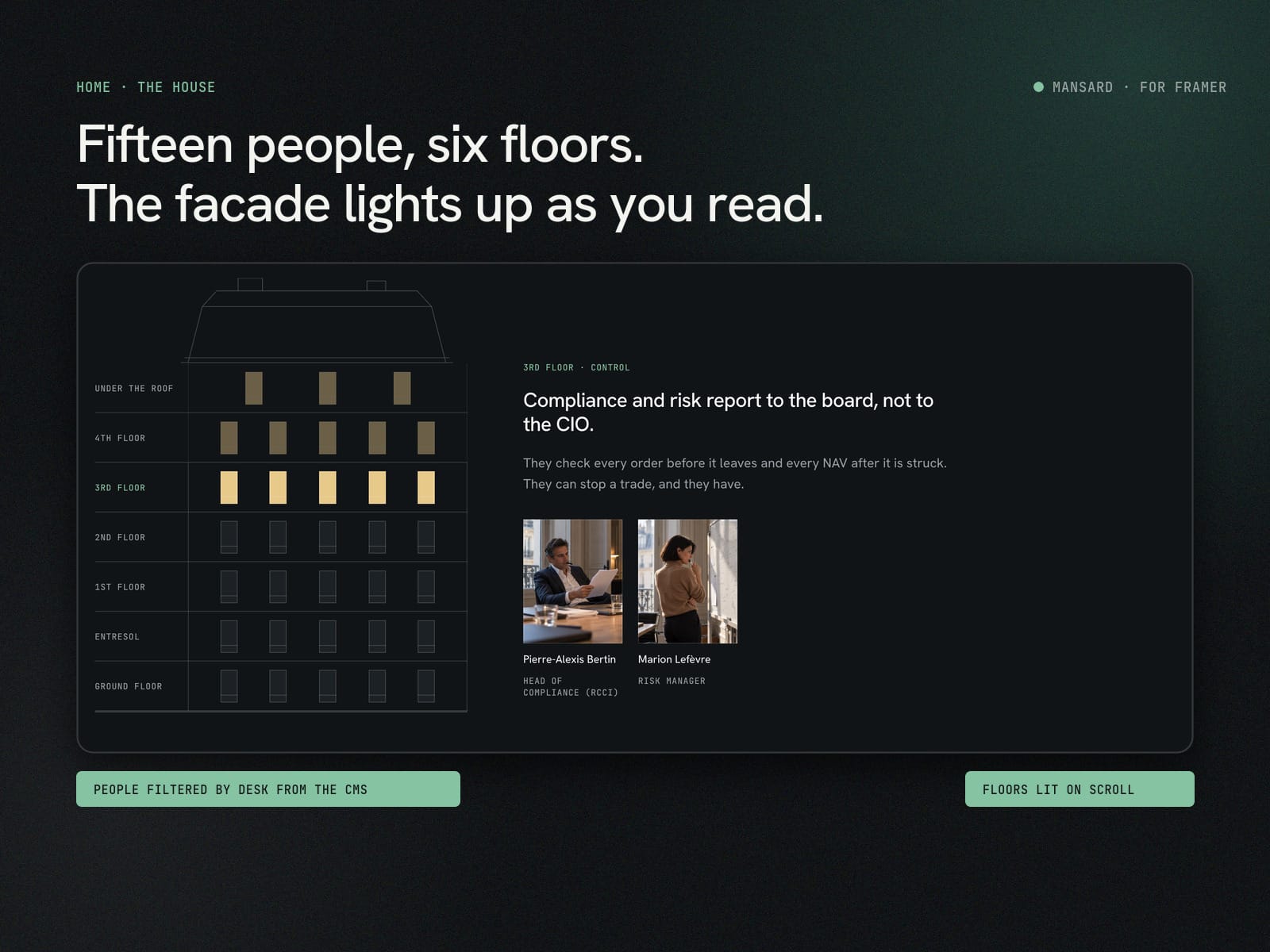The image size is (1270, 952).
Task: Select the 1ST FLOOR row label
Action: (120, 587)
